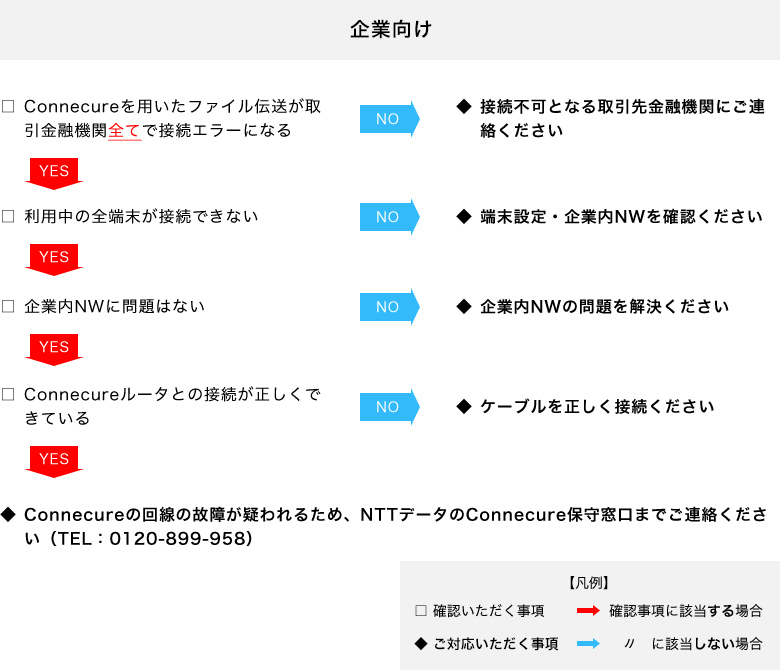The height and width of the screenshot is (670, 780).
Task: Click the blue NO arrow beside 企業内NW question
Action: [x=388, y=307]
